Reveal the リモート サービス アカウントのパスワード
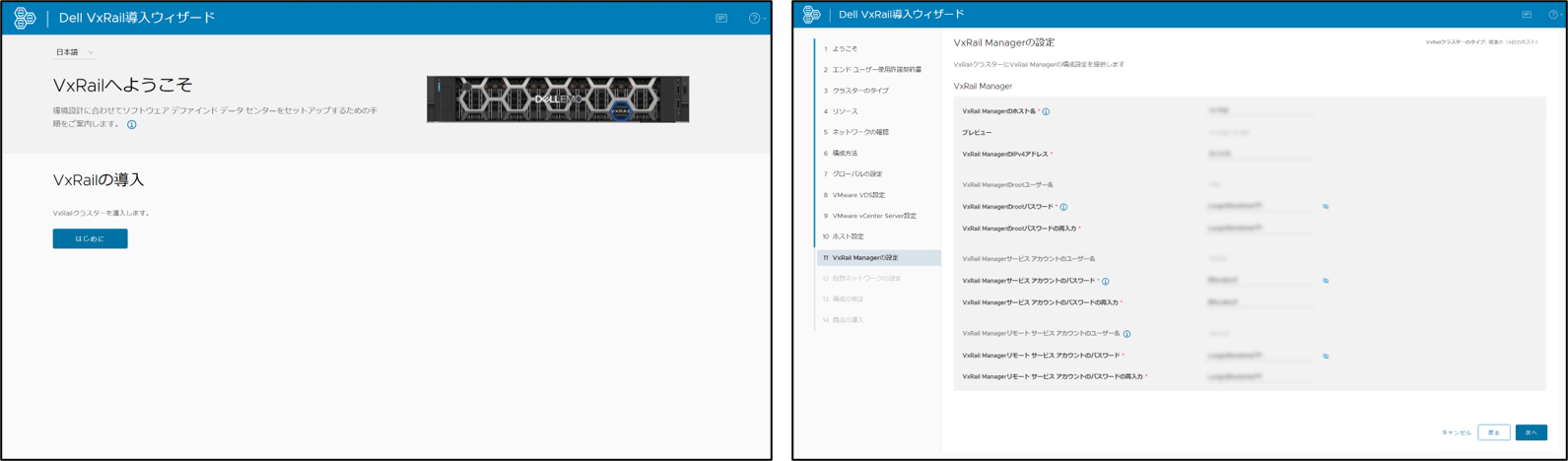 pos(1326,356)
